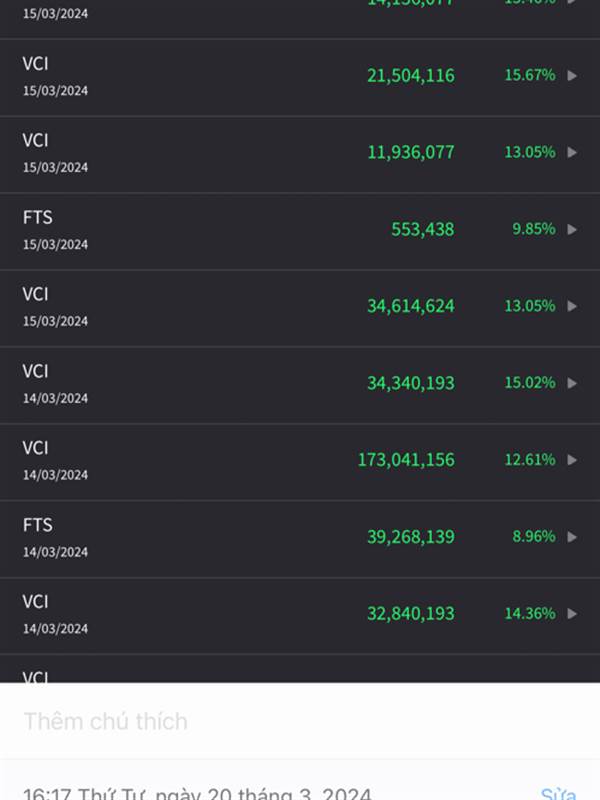Tap the arrow beside 14.36%
This screenshot has height=800, width=600.
pyautogui.click(x=572, y=613)
